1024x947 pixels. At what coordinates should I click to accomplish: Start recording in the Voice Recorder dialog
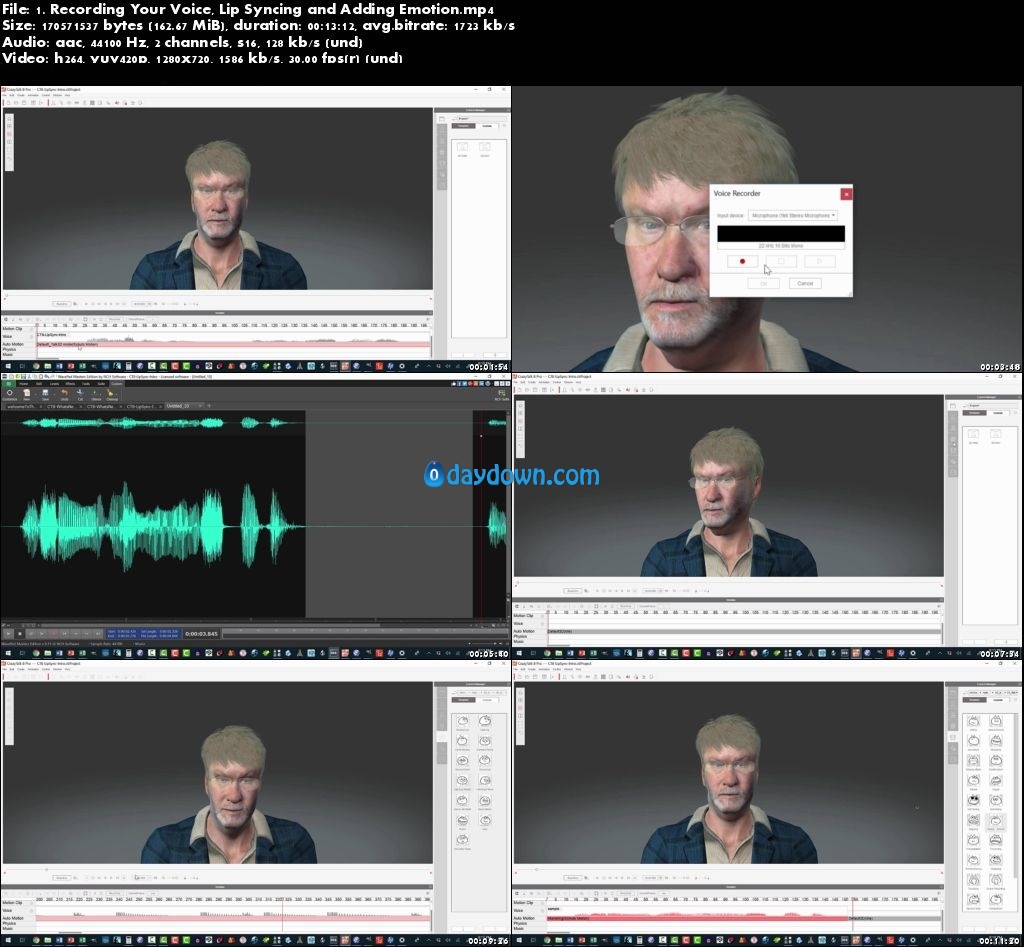pyautogui.click(x=743, y=261)
